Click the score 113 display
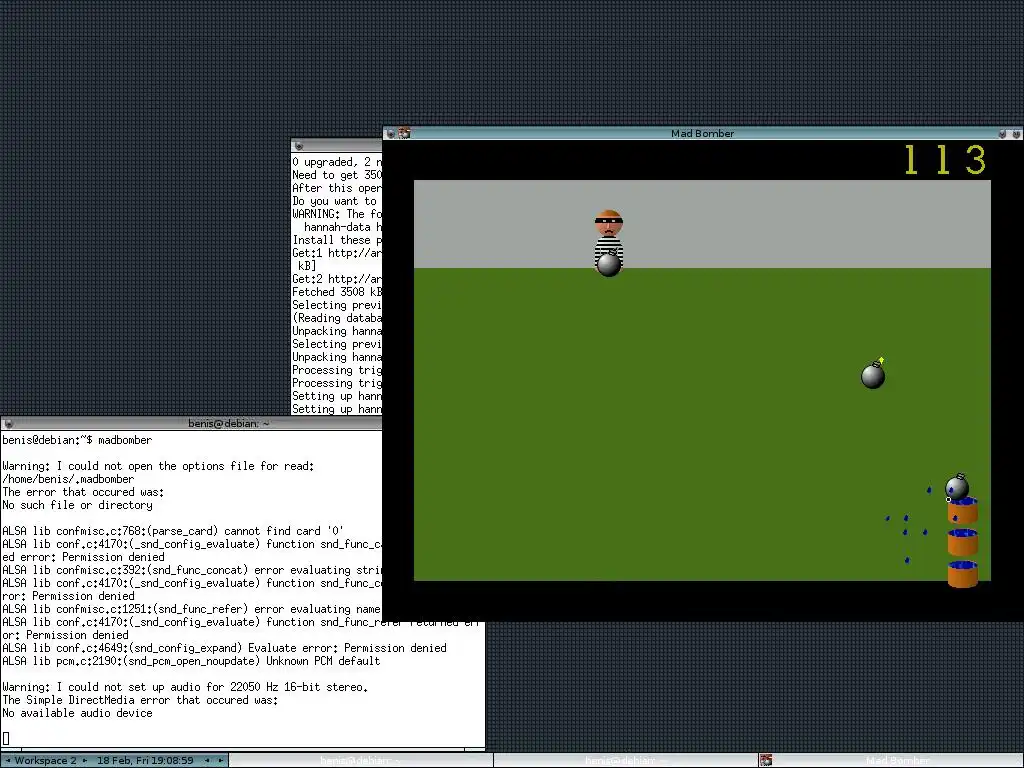 945,160
